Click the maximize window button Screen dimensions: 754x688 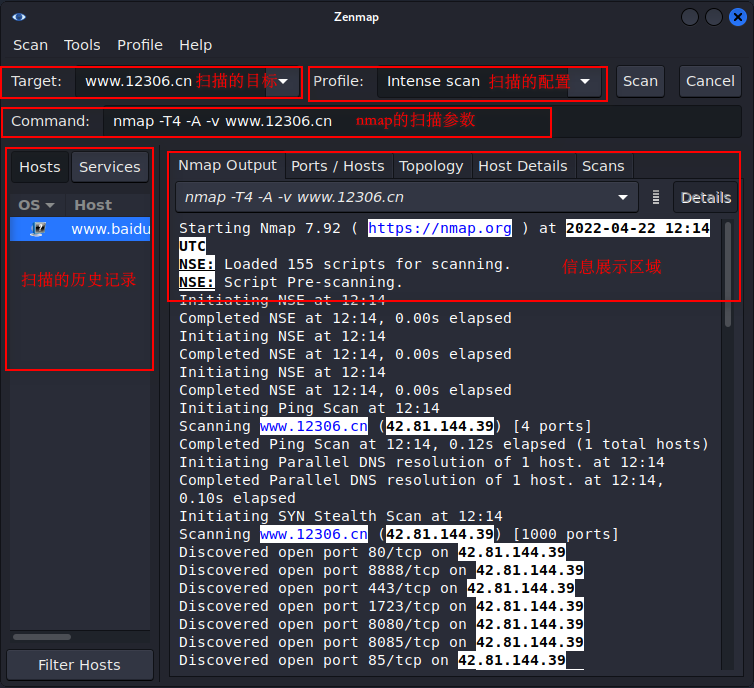click(x=714, y=17)
